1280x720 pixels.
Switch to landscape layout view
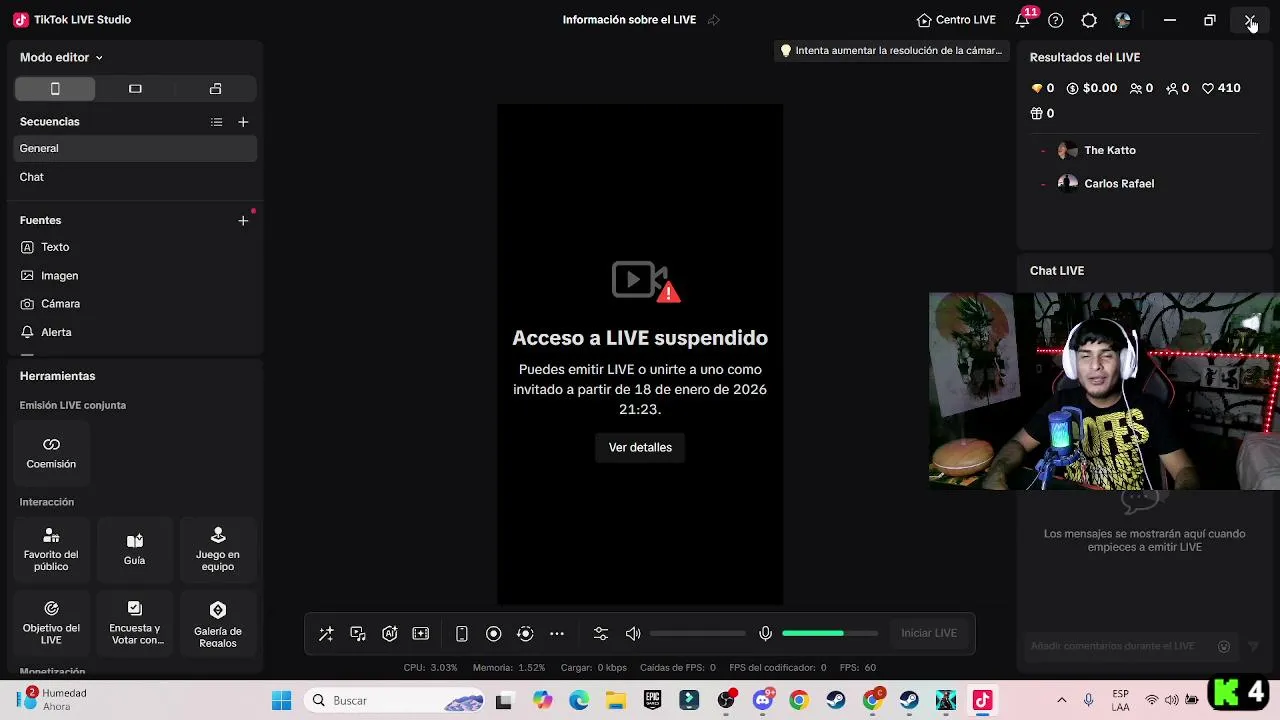135,89
